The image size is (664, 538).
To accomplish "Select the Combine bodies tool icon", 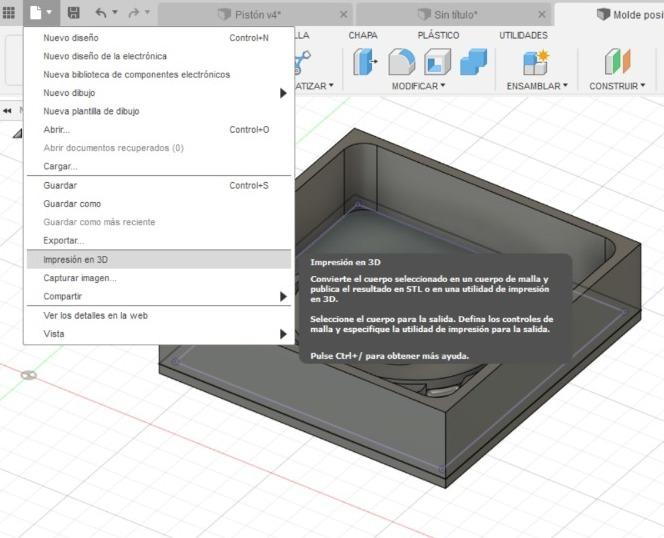I will [473, 62].
